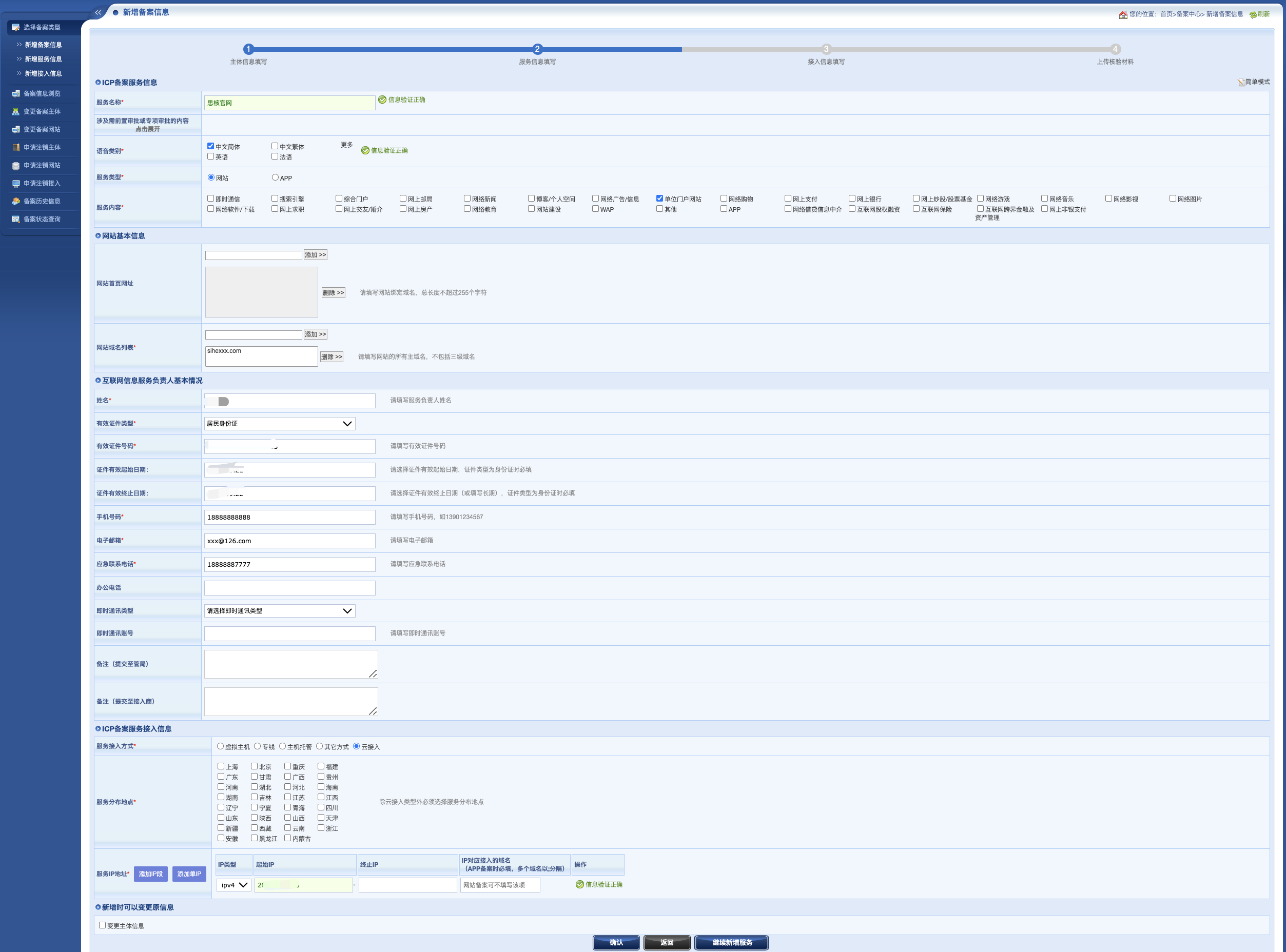Check the 上海 location checkbox
1286x952 pixels.
click(x=221, y=766)
